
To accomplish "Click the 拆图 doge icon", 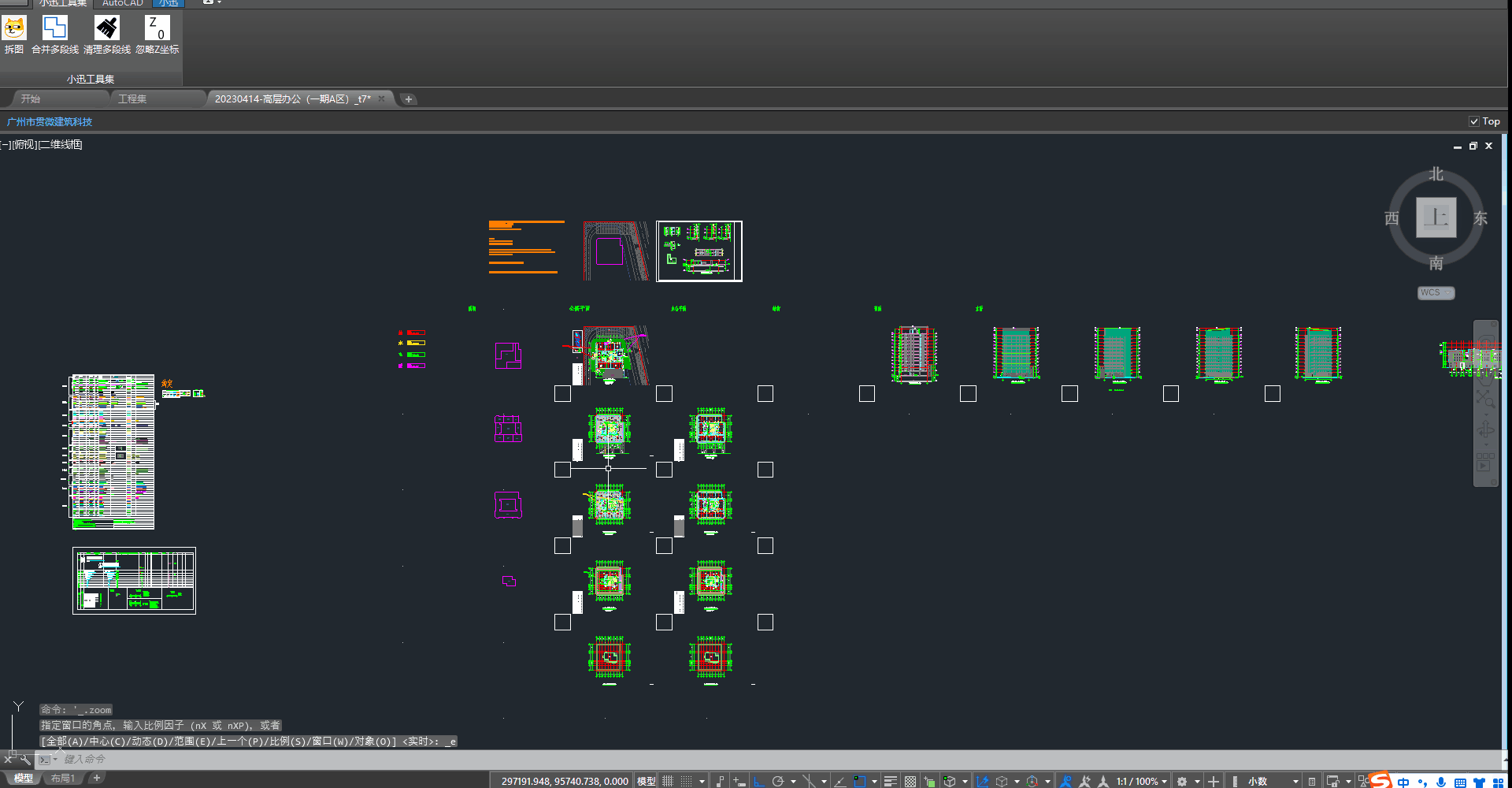I will (14, 29).
